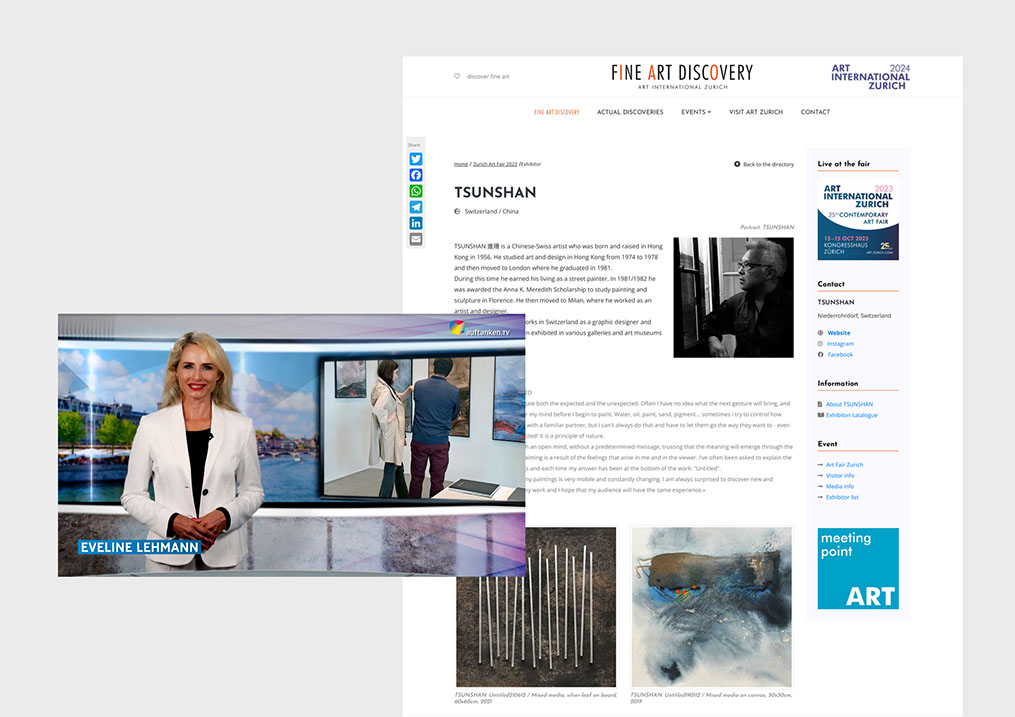
Task: Open the Fine Art Discovery menu item
Action: (x=557, y=112)
